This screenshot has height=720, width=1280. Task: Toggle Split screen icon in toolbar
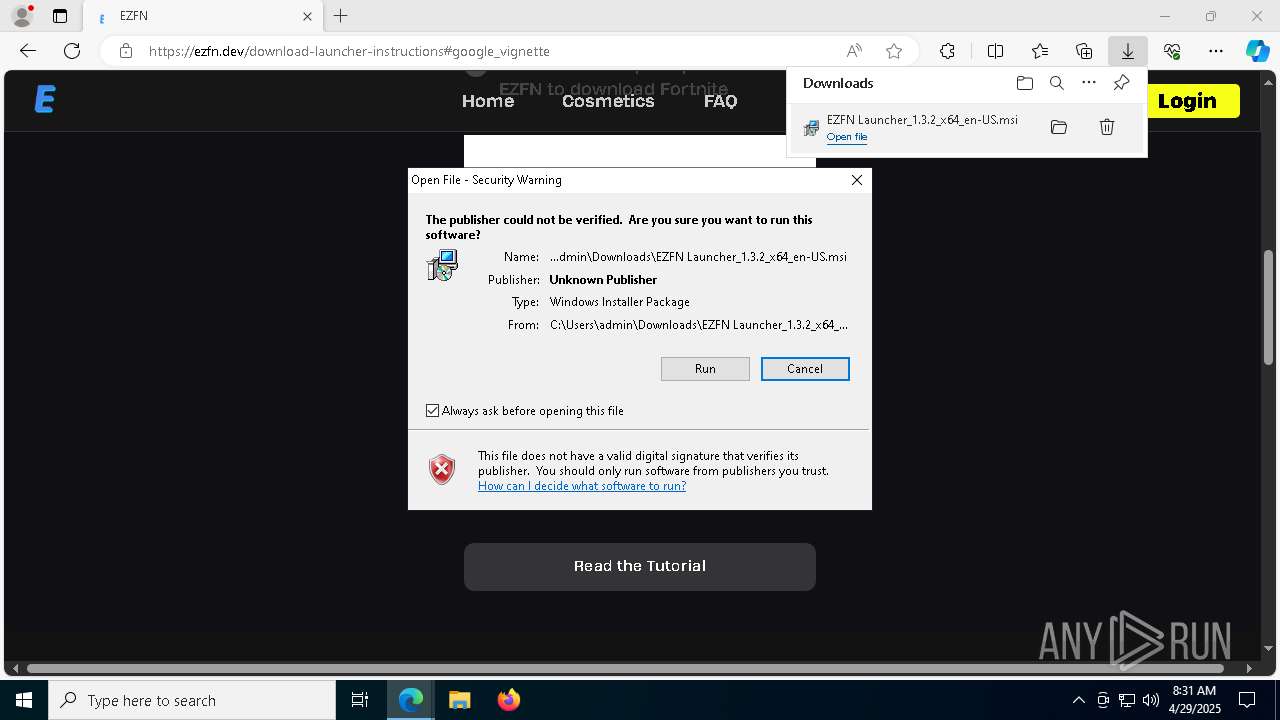tap(995, 51)
